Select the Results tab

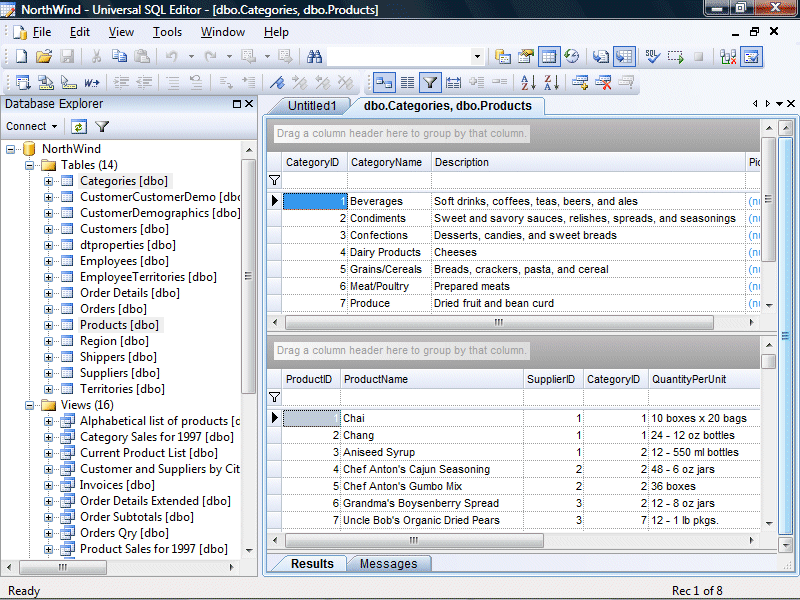click(312, 563)
